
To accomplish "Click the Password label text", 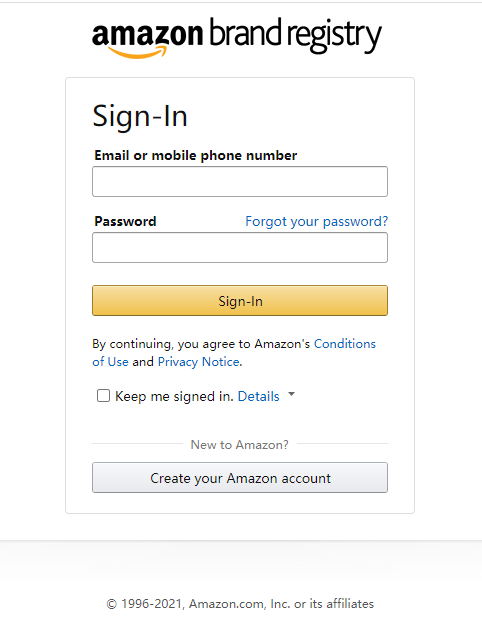I will tap(125, 221).
